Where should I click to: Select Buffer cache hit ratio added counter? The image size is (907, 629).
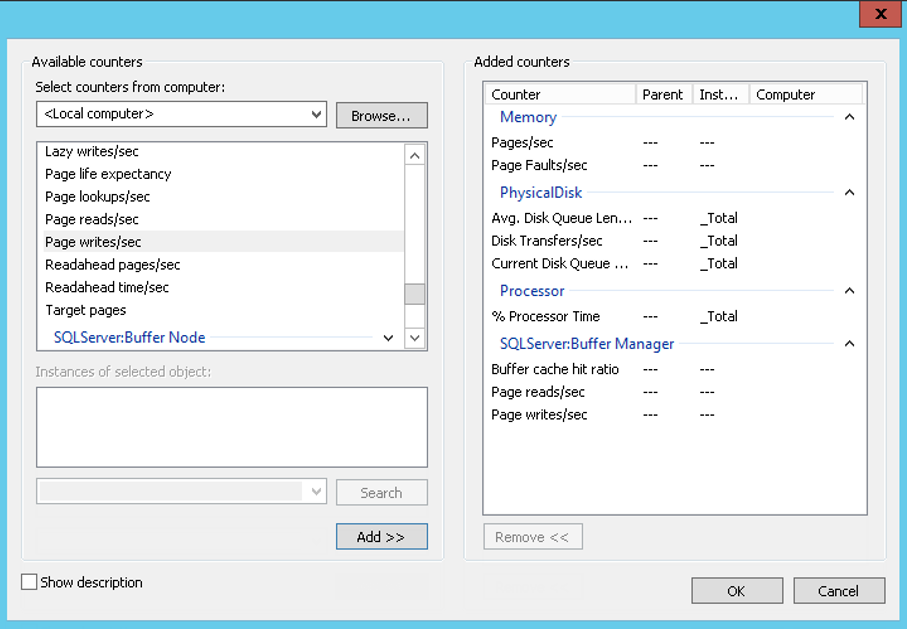click(555, 369)
